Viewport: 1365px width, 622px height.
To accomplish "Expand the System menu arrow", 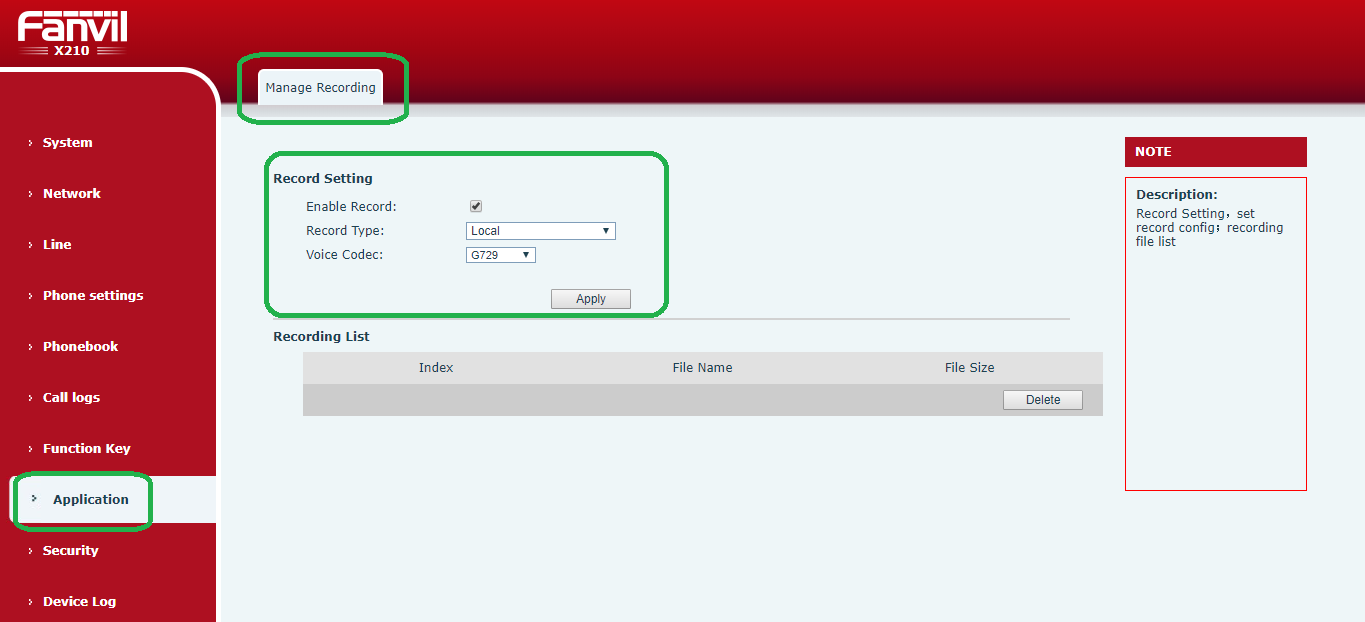I will pos(30,143).
